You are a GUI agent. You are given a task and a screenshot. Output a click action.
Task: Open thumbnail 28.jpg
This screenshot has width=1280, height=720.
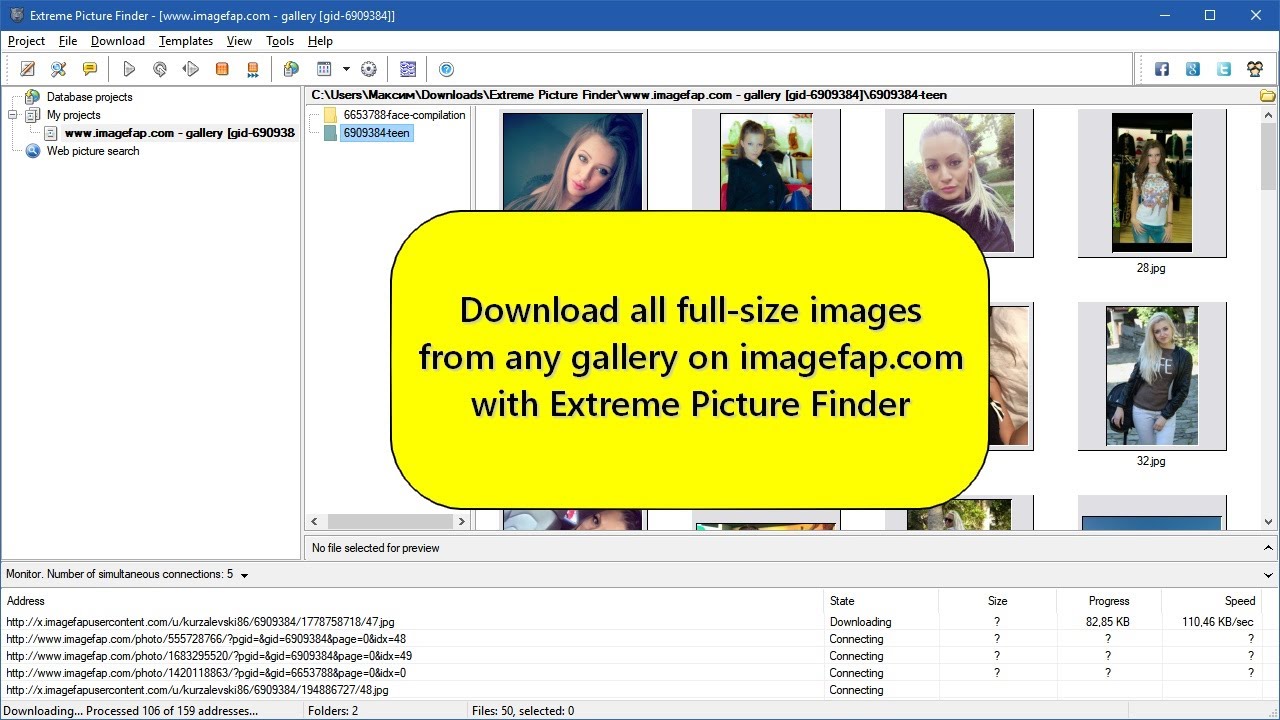[1151, 182]
